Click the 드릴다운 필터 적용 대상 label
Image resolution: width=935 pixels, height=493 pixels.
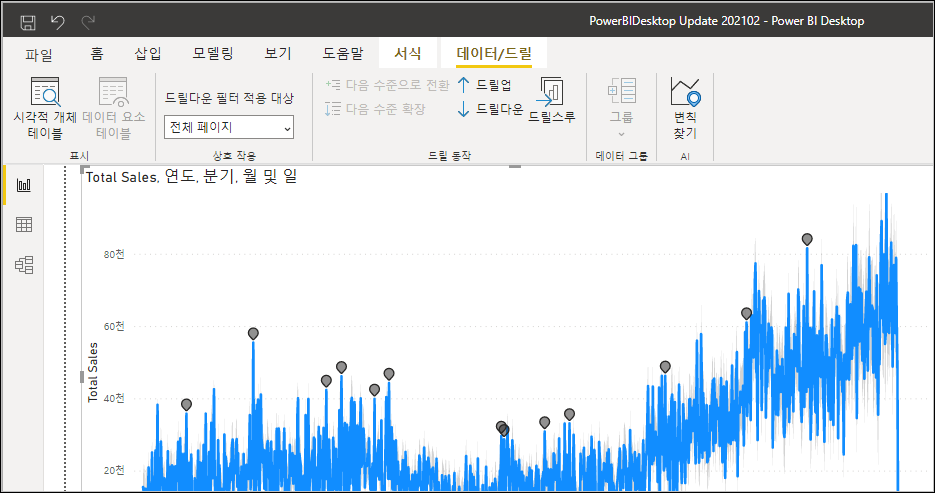(x=229, y=98)
